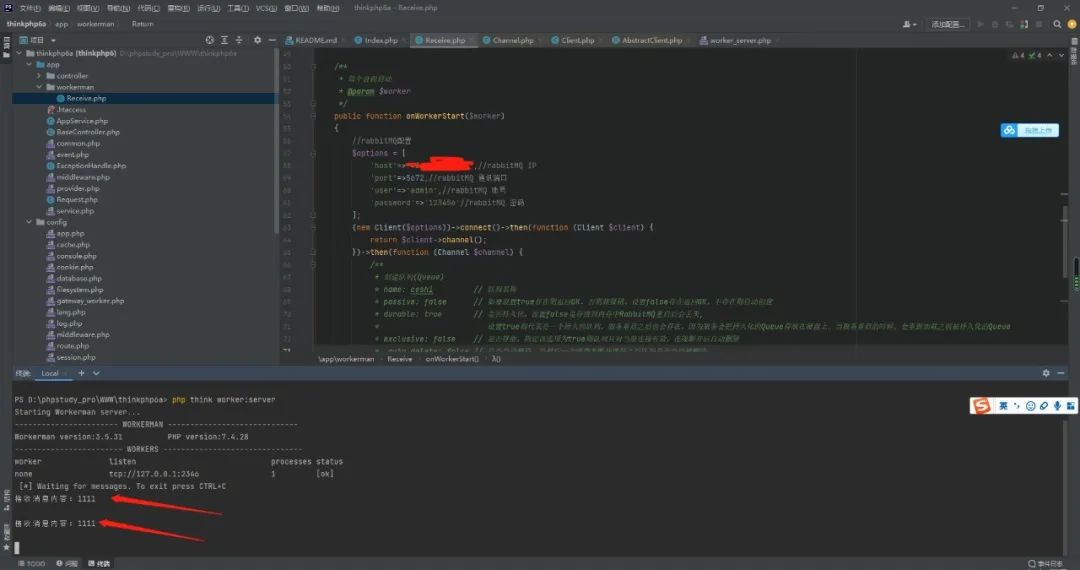This screenshot has width=1080, height=570.
Task: Click the Terminal tool window button at bottom
Action: [99, 564]
